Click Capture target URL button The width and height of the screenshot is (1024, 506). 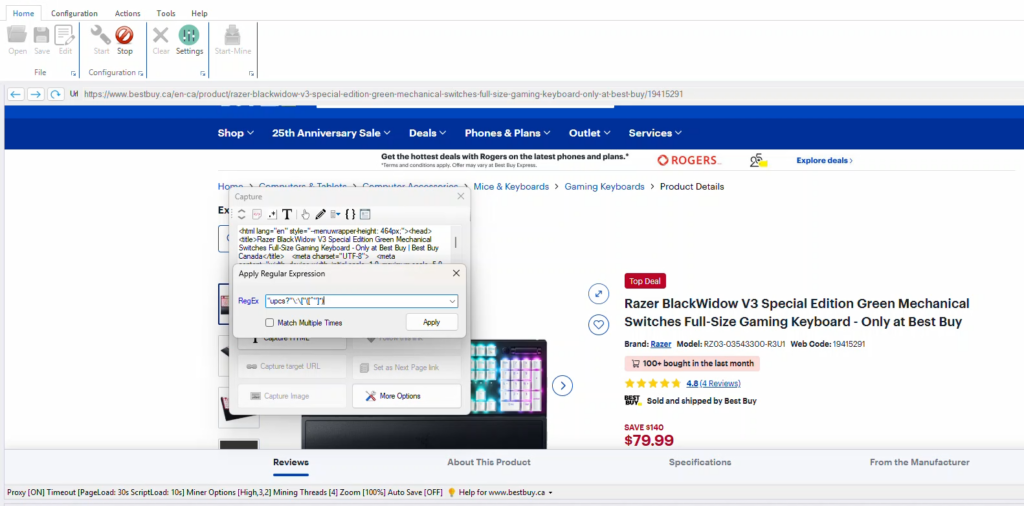[292, 366]
